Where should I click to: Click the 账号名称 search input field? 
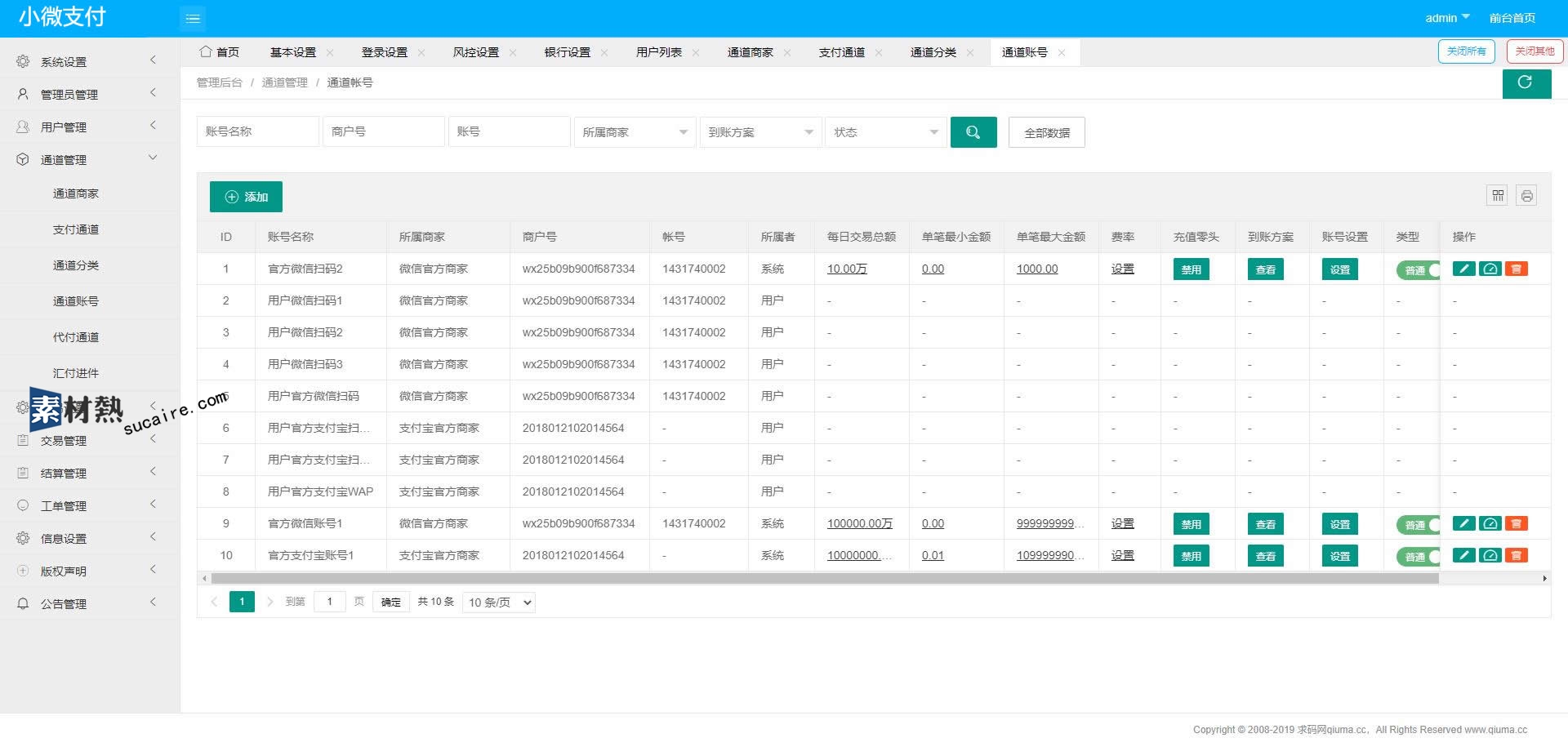pos(258,131)
